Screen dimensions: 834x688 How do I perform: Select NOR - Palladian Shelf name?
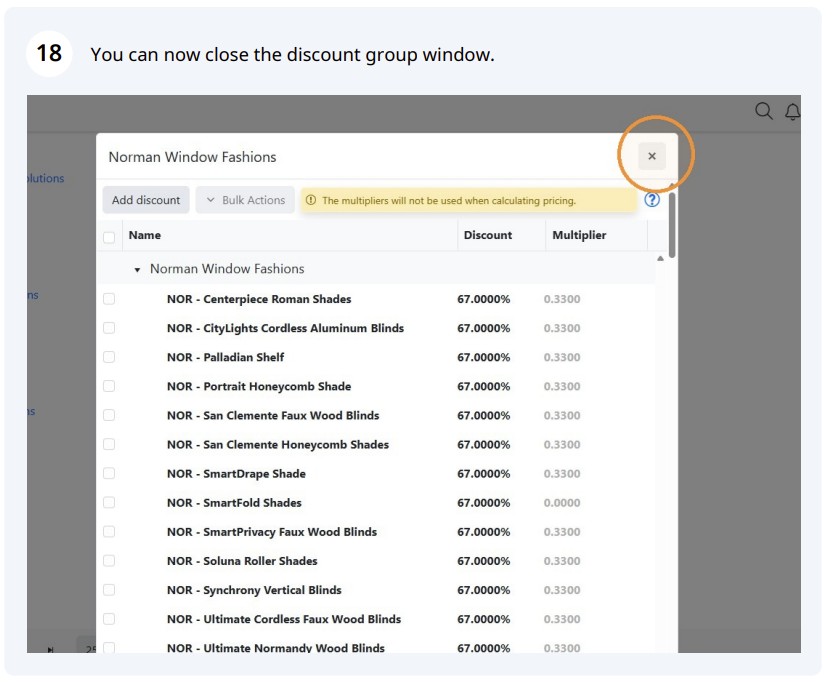pos(226,357)
